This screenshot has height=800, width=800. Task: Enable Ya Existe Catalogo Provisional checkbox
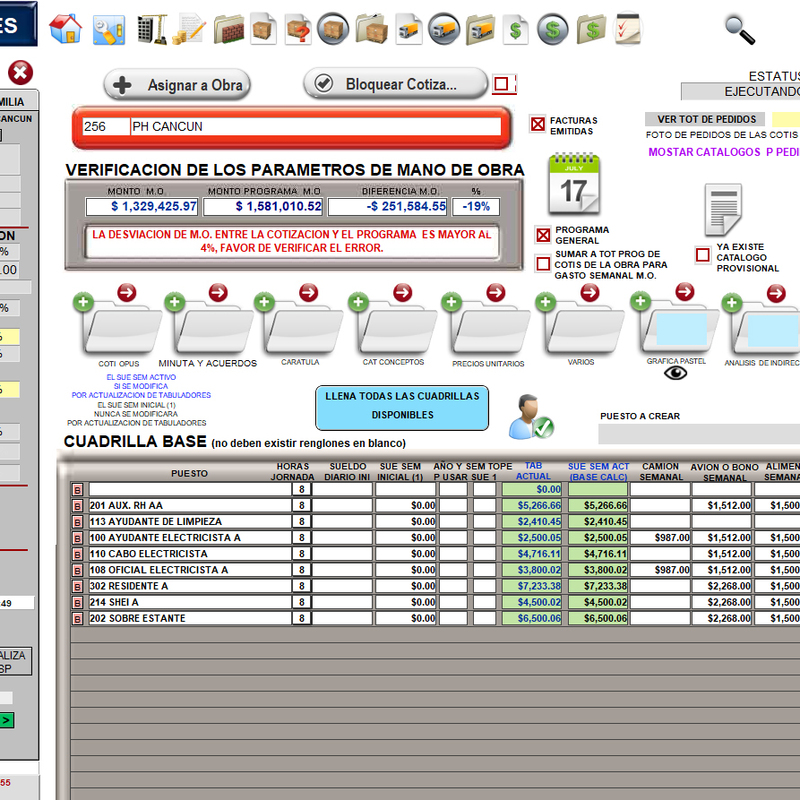click(703, 255)
